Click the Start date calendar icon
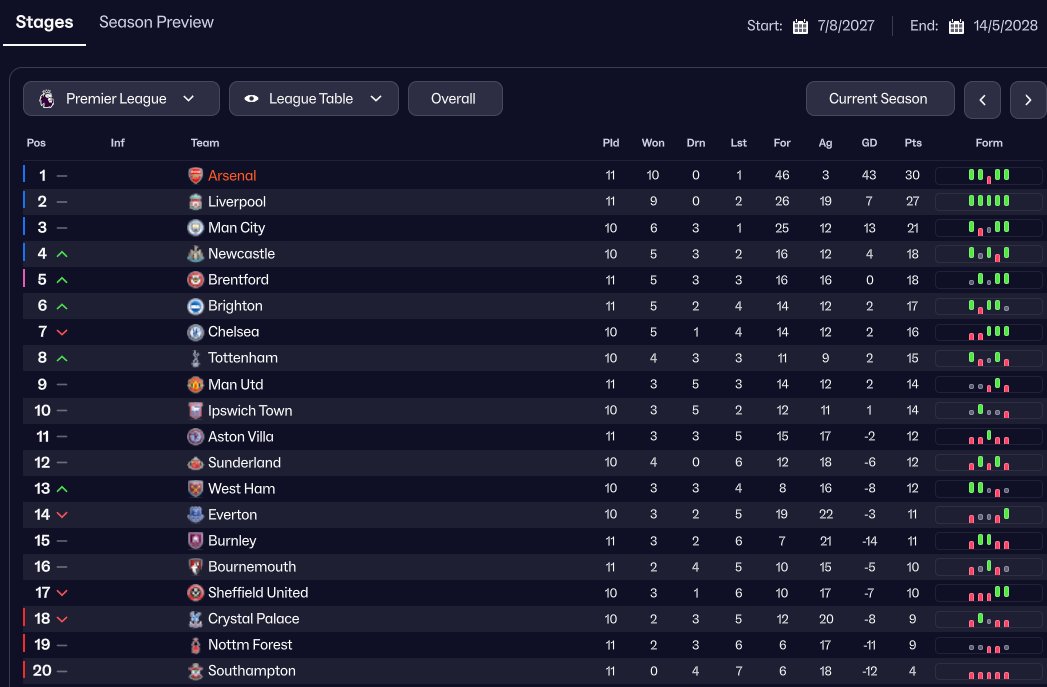Screen dimensions: 1047x687 pyautogui.click(x=800, y=26)
